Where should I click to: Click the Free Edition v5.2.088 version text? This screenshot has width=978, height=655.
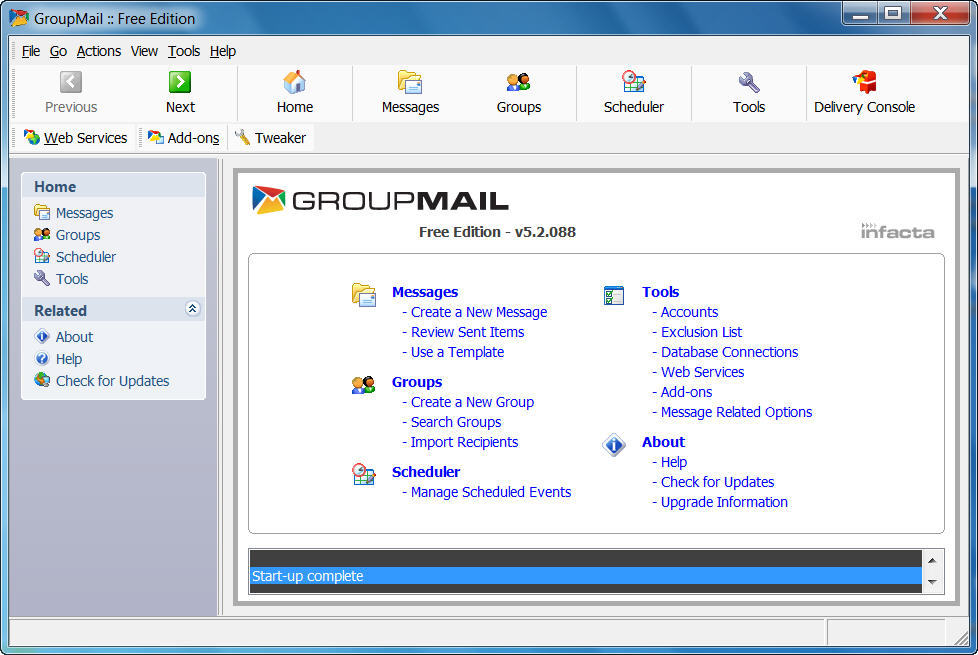pyautogui.click(x=497, y=232)
